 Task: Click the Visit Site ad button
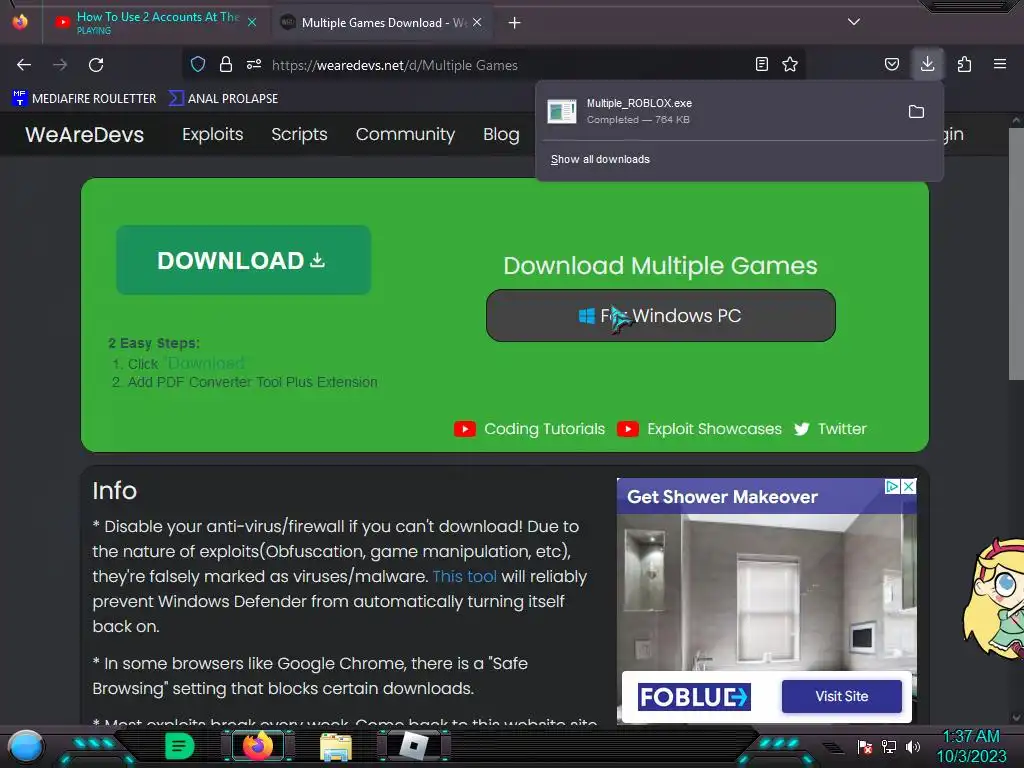pos(842,696)
